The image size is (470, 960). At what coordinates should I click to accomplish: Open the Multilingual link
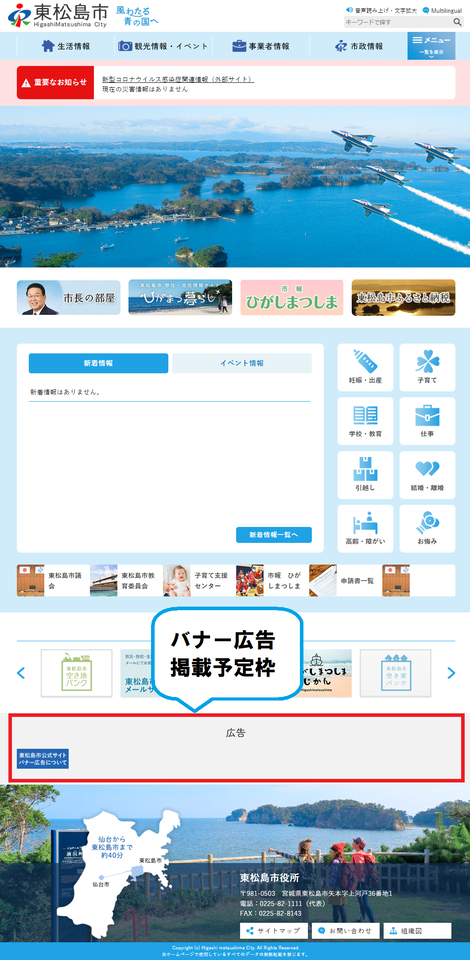click(442, 10)
